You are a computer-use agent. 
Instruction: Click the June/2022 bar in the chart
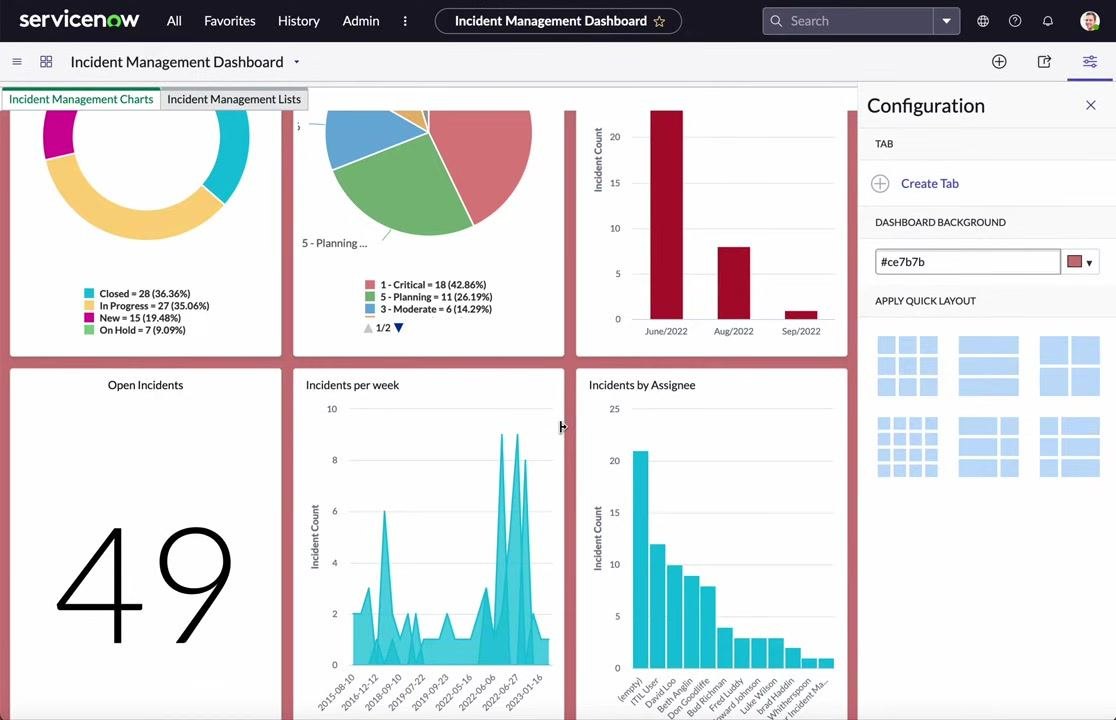click(x=666, y=214)
